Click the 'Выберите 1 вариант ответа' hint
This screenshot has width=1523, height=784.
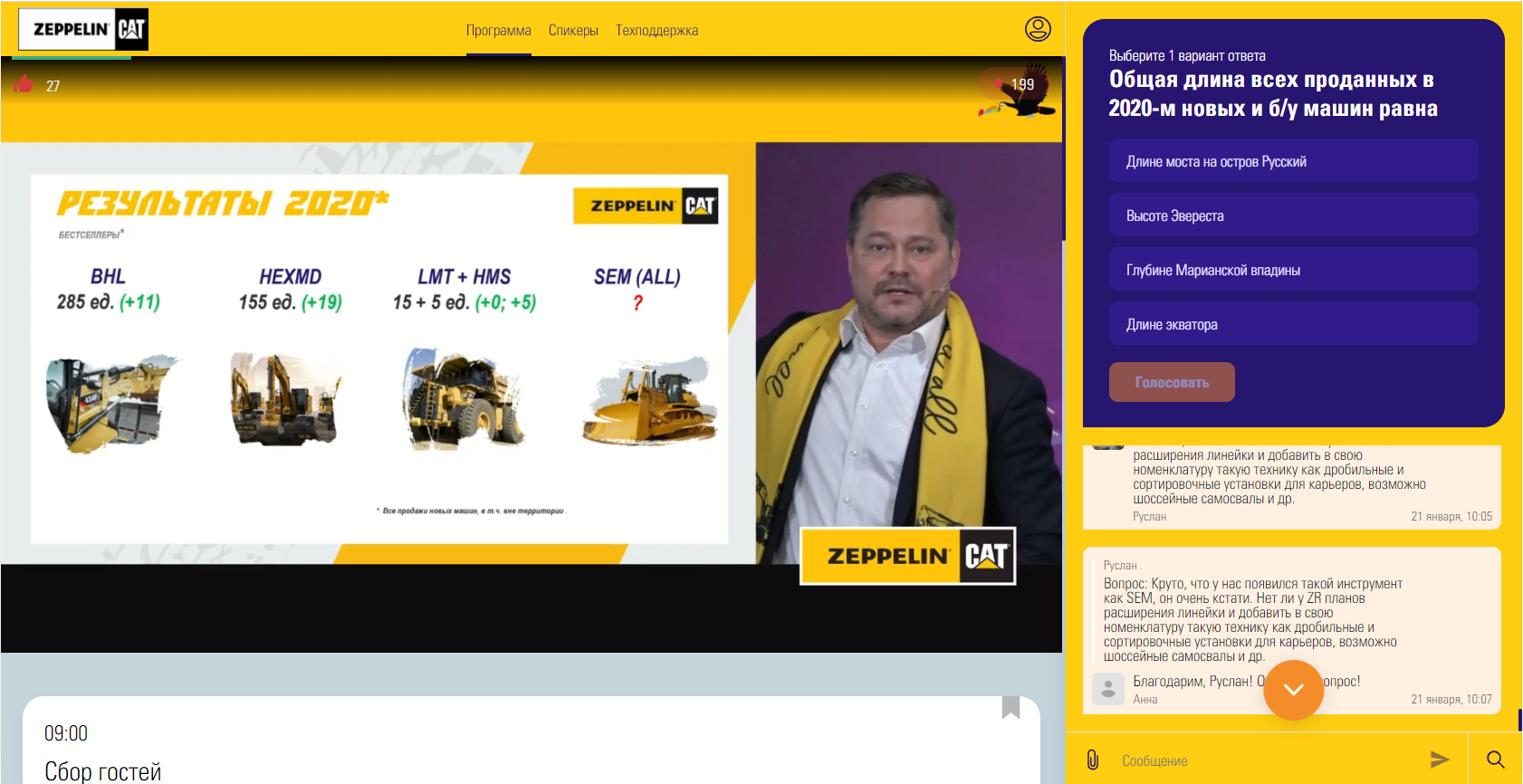(1187, 55)
